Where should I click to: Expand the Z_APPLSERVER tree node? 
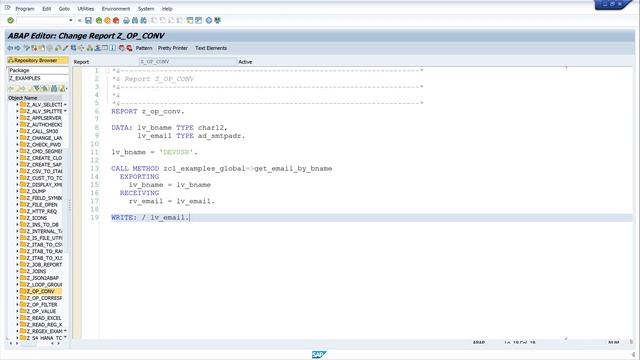coord(17,118)
